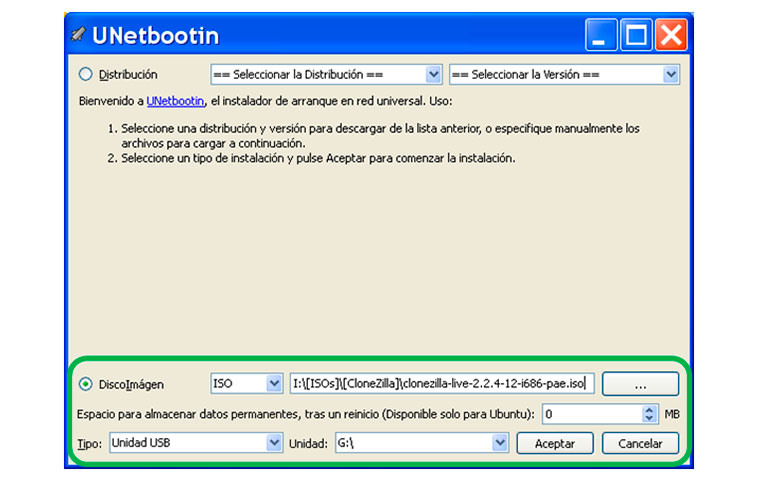Close the UNetbootin window
Image resolution: width=760 pixels, height=482 pixels.
(x=671, y=35)
